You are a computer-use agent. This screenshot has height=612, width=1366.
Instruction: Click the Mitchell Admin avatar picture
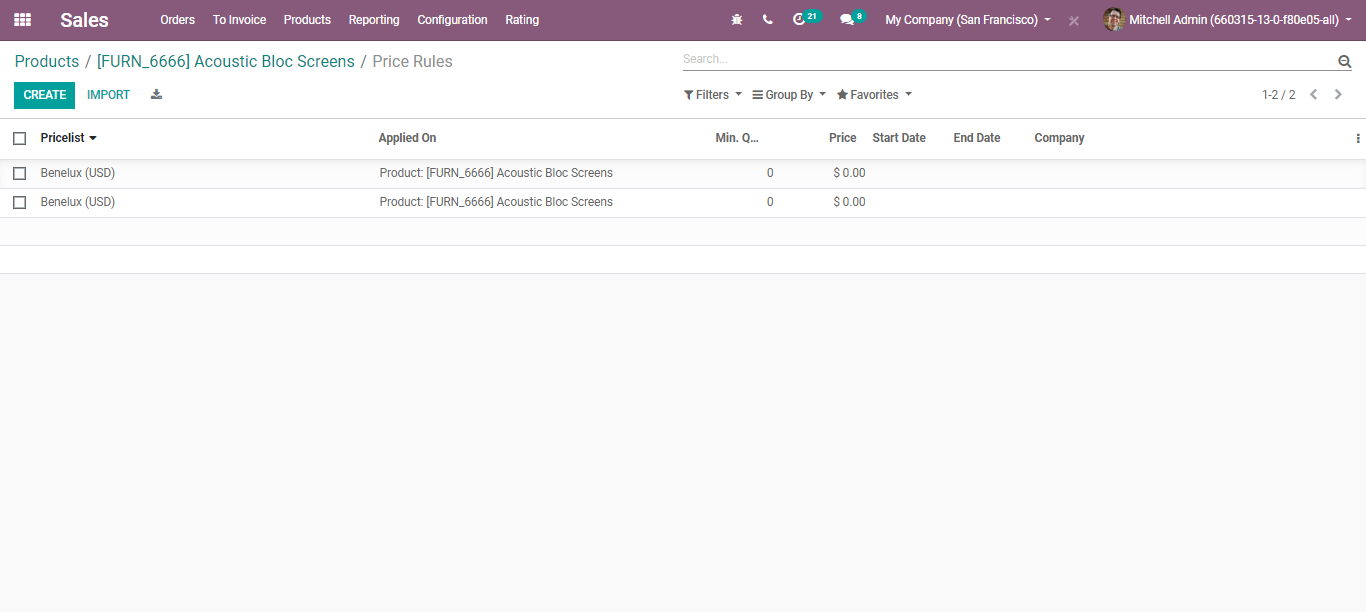click(x=1113, y=20)
